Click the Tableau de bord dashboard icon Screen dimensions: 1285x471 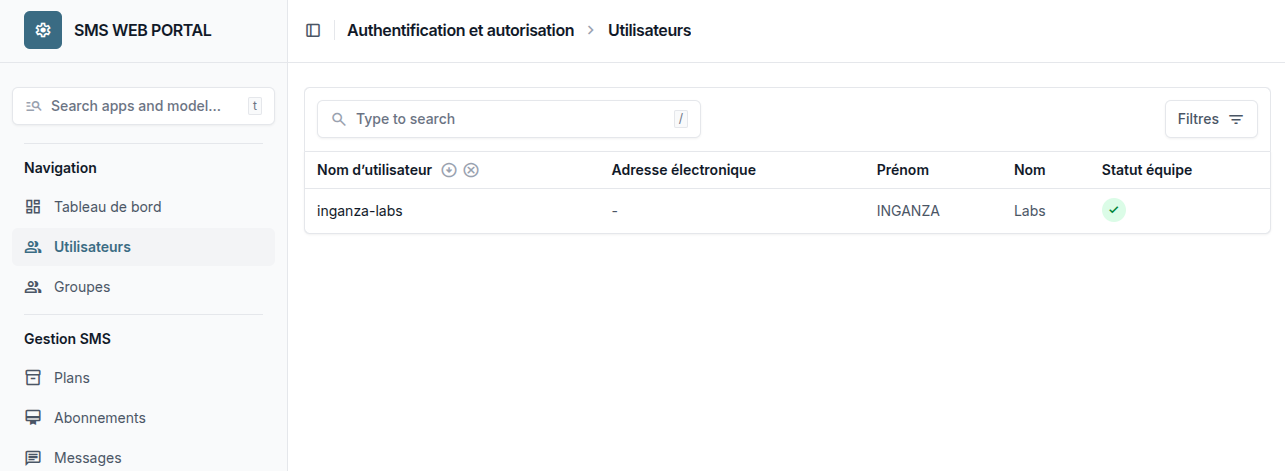(33, 207)
